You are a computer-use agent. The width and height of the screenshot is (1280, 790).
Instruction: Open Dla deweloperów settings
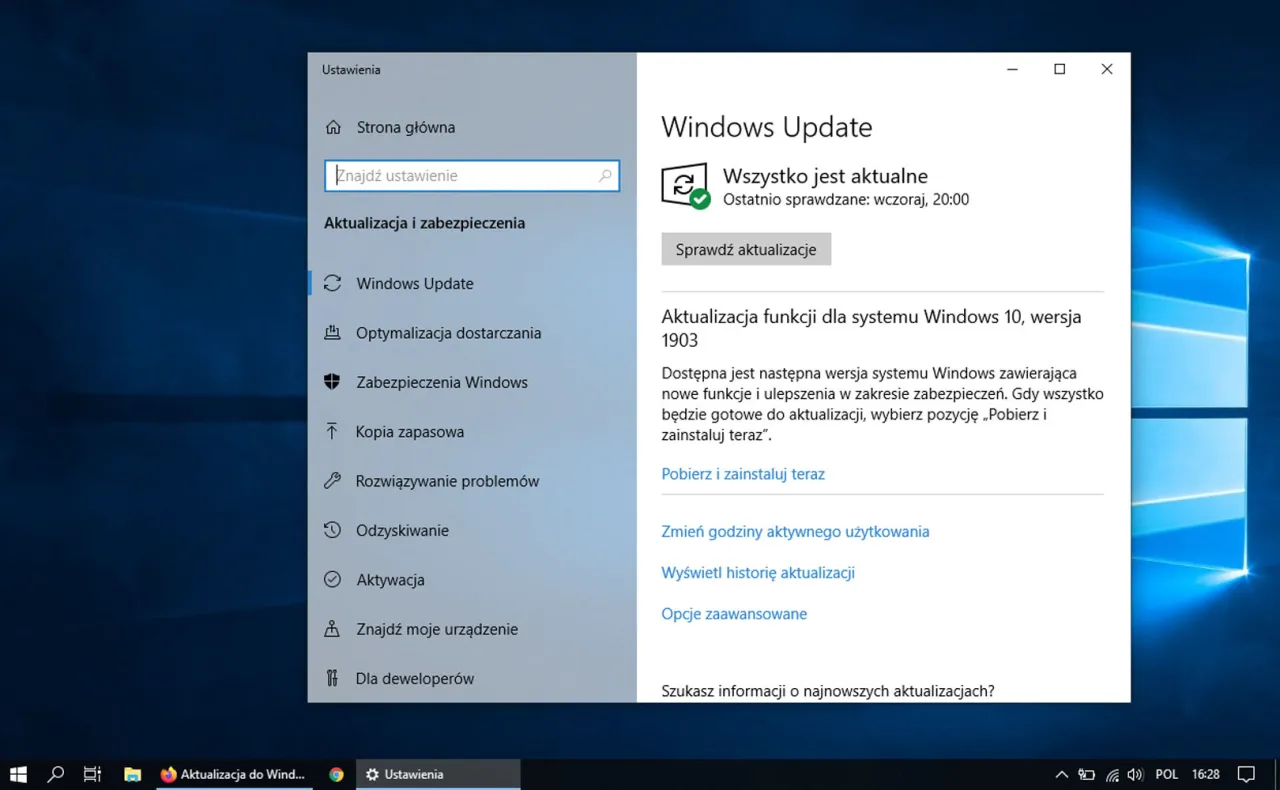[x=414, y=678]
